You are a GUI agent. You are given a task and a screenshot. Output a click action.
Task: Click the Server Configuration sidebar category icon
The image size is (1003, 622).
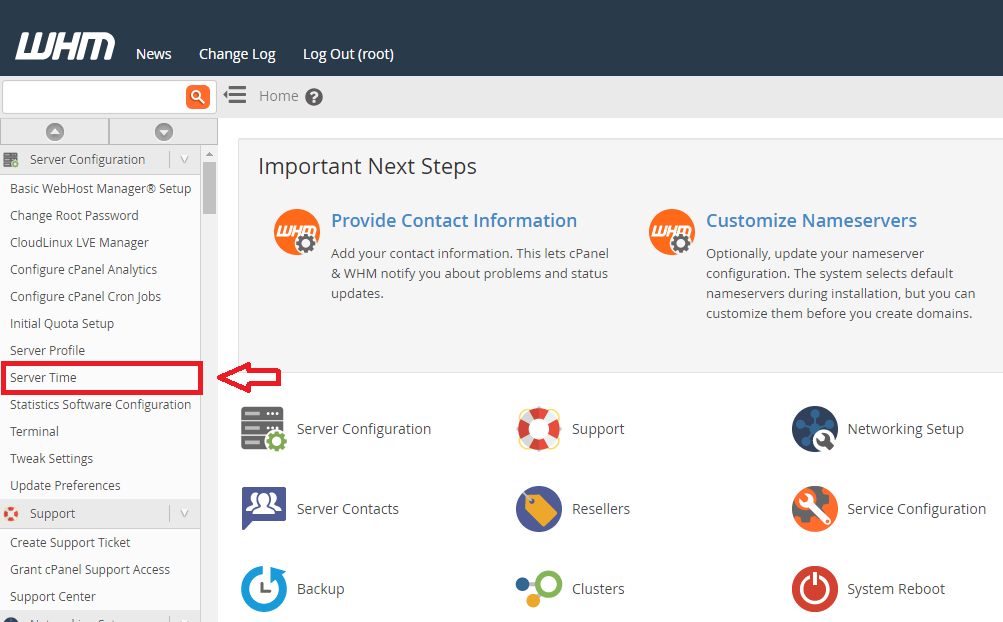pyautogui.click(x=11, y=159)
